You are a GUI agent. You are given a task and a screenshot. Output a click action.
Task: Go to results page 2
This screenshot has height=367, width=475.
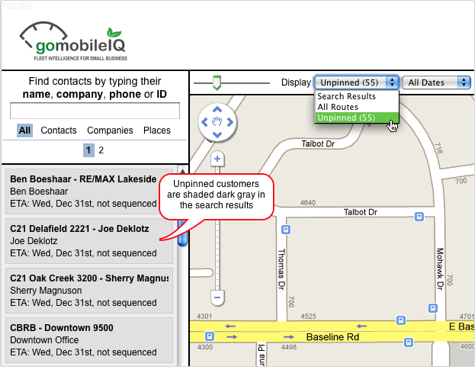[101, 150]
